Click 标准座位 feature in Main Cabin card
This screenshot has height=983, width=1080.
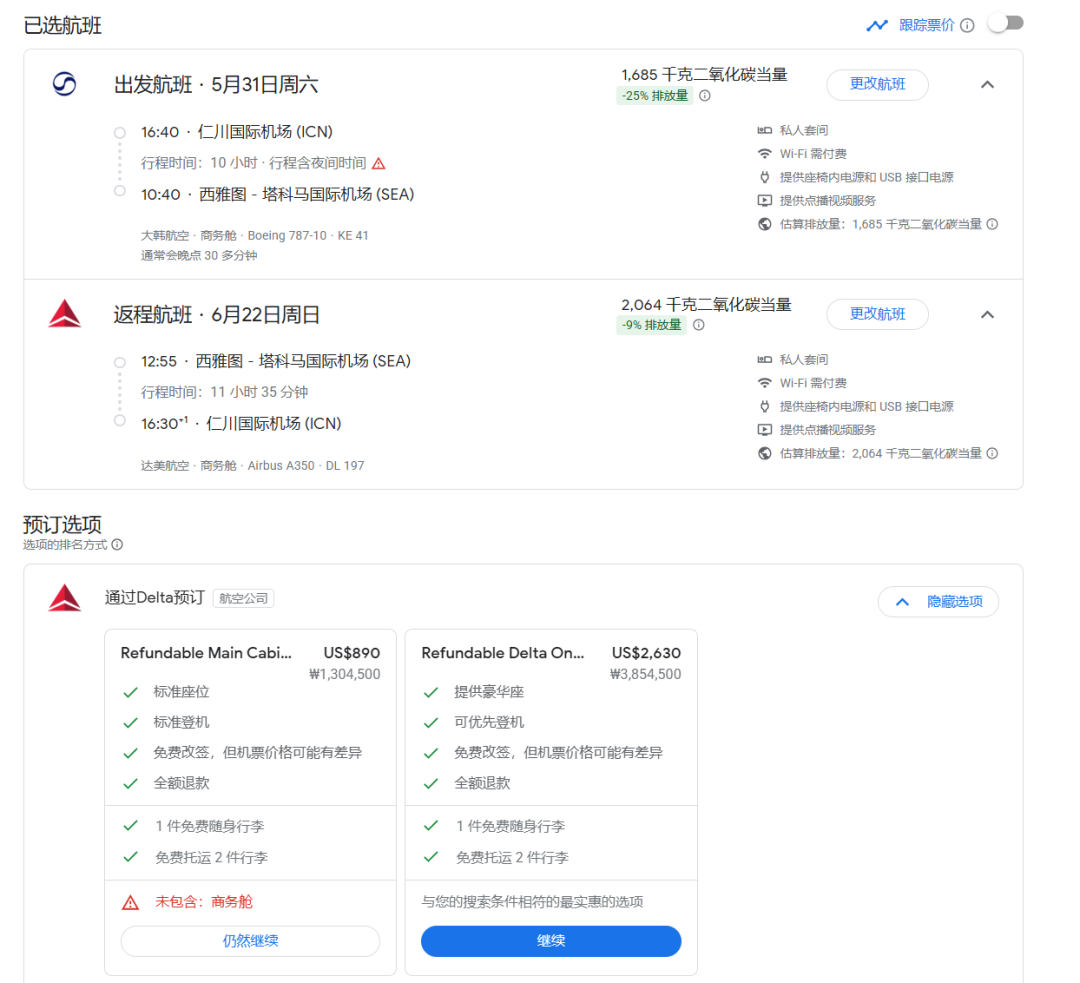(181, 692)
